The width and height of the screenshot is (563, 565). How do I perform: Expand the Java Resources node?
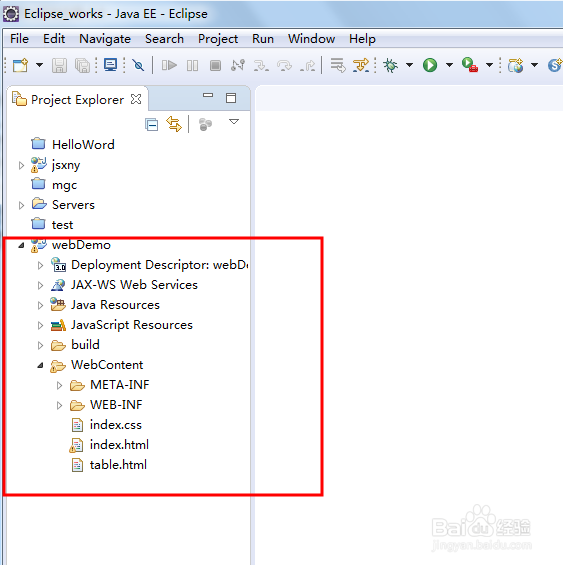pyautogui.click(x=40, y=306)
